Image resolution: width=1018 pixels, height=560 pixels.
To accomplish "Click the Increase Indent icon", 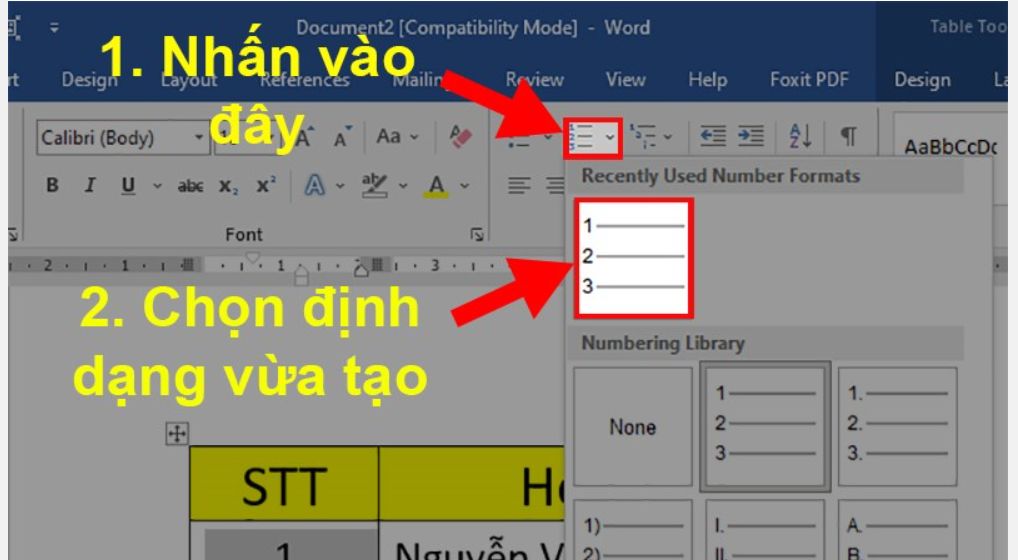I will point(751,136).
